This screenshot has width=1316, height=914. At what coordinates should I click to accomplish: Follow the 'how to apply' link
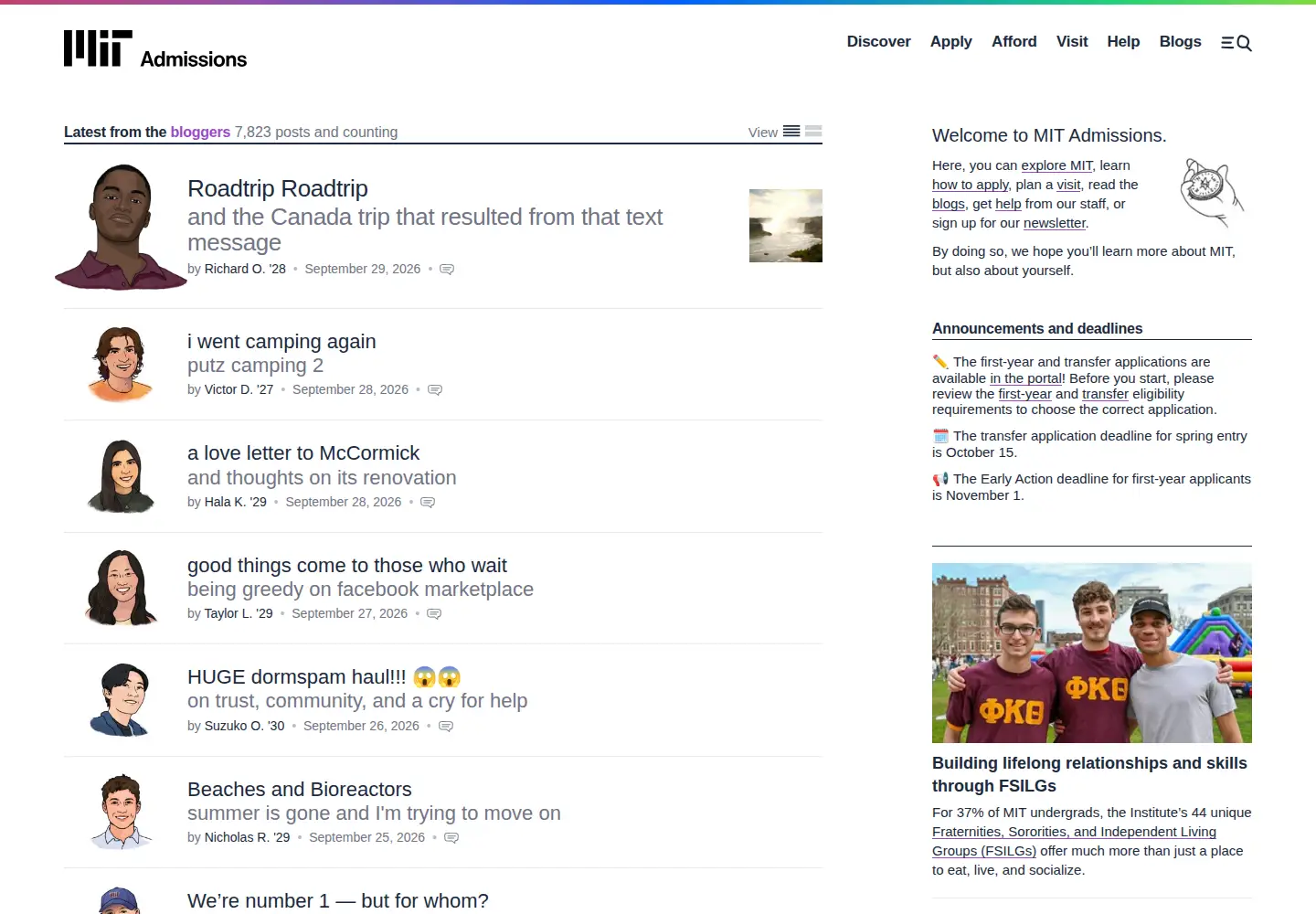pos(971,185)
